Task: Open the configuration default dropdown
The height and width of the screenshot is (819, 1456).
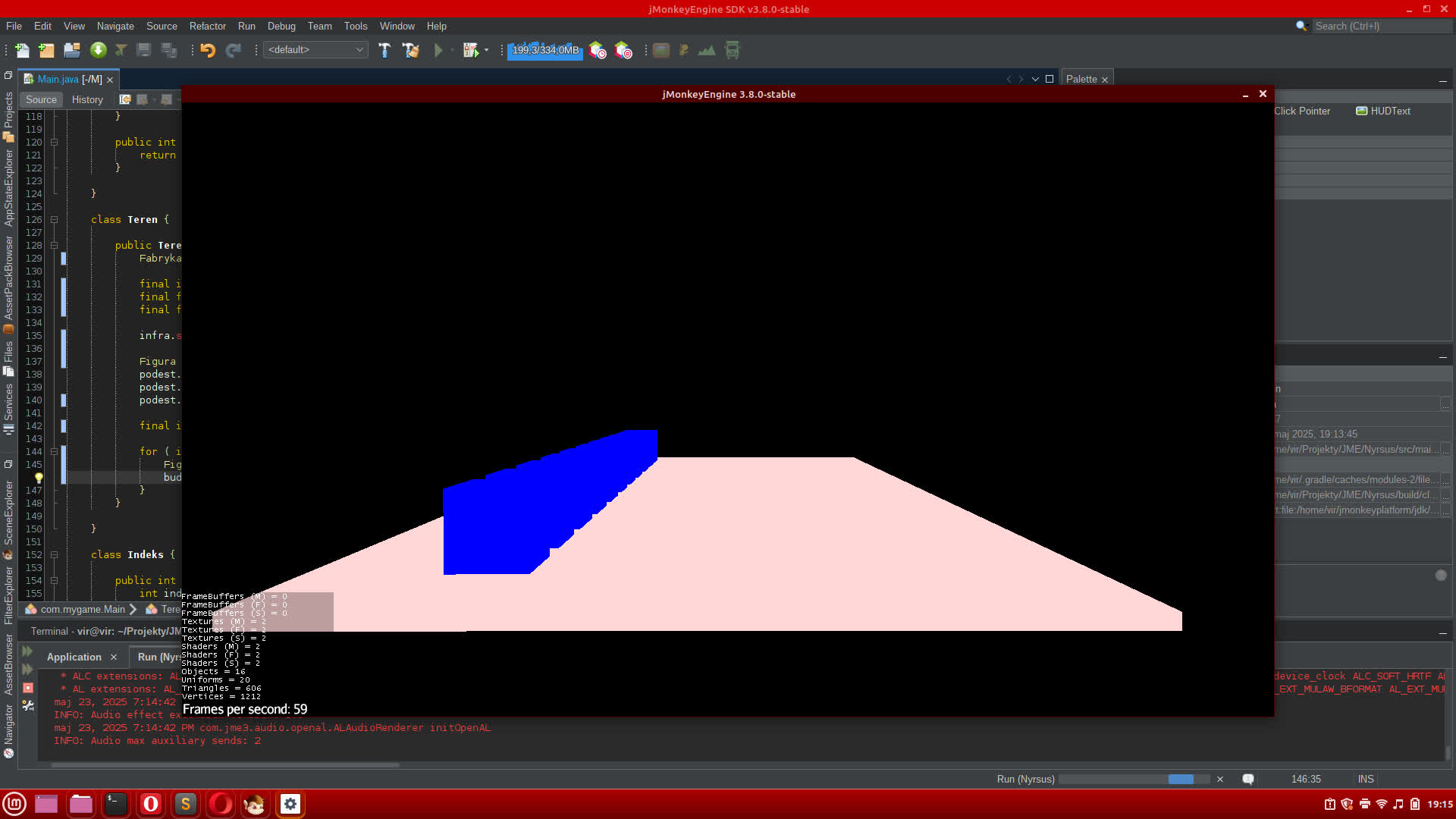Action: point(315,50)
